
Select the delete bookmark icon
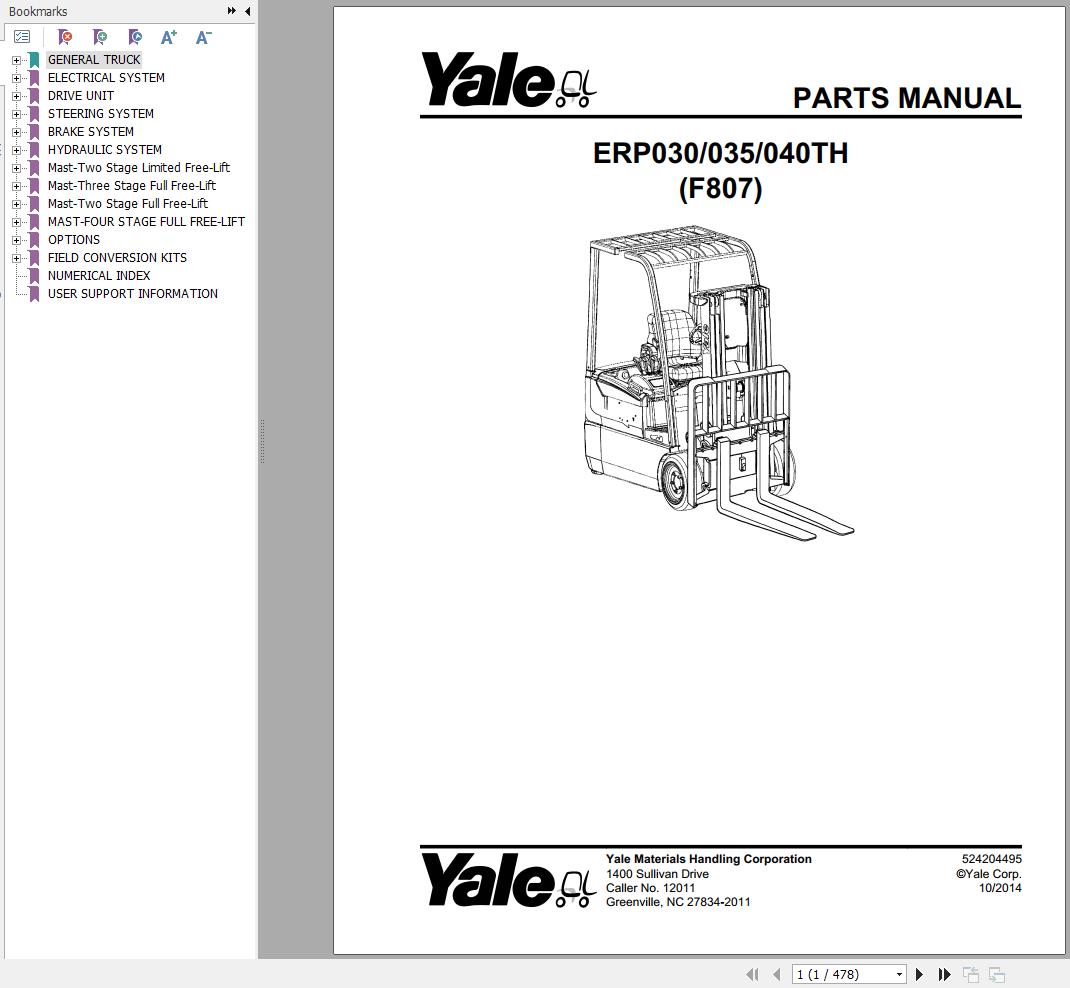64,36
